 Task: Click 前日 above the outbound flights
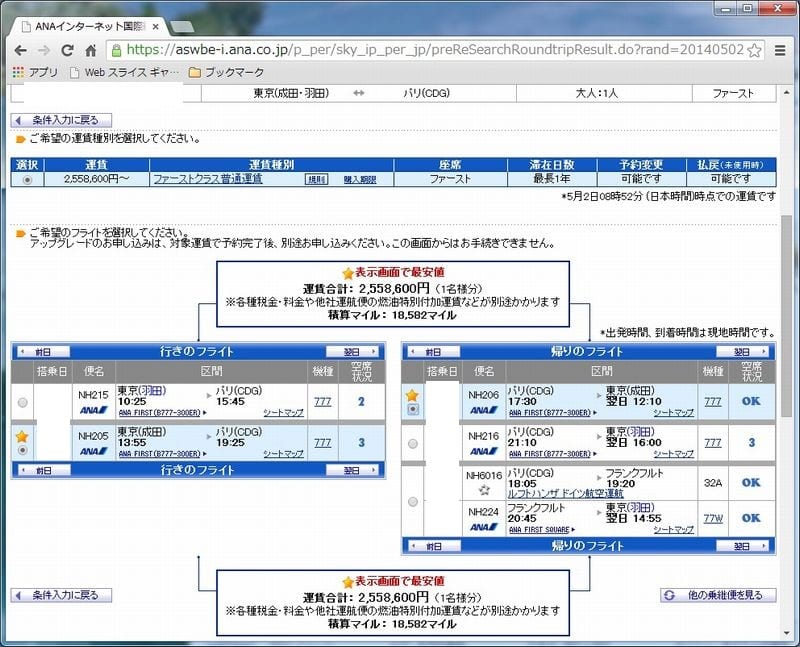[43, 352]
